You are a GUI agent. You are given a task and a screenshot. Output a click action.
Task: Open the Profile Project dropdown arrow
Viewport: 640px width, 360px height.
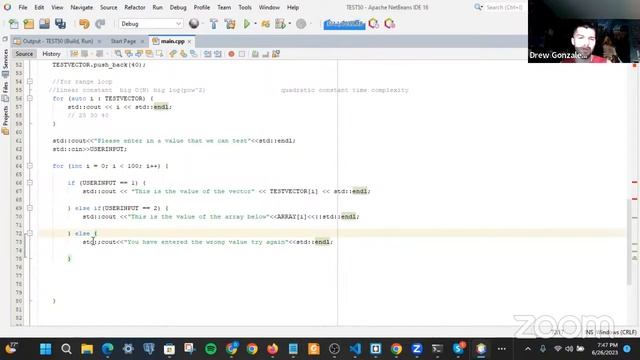tap(289, 24)
